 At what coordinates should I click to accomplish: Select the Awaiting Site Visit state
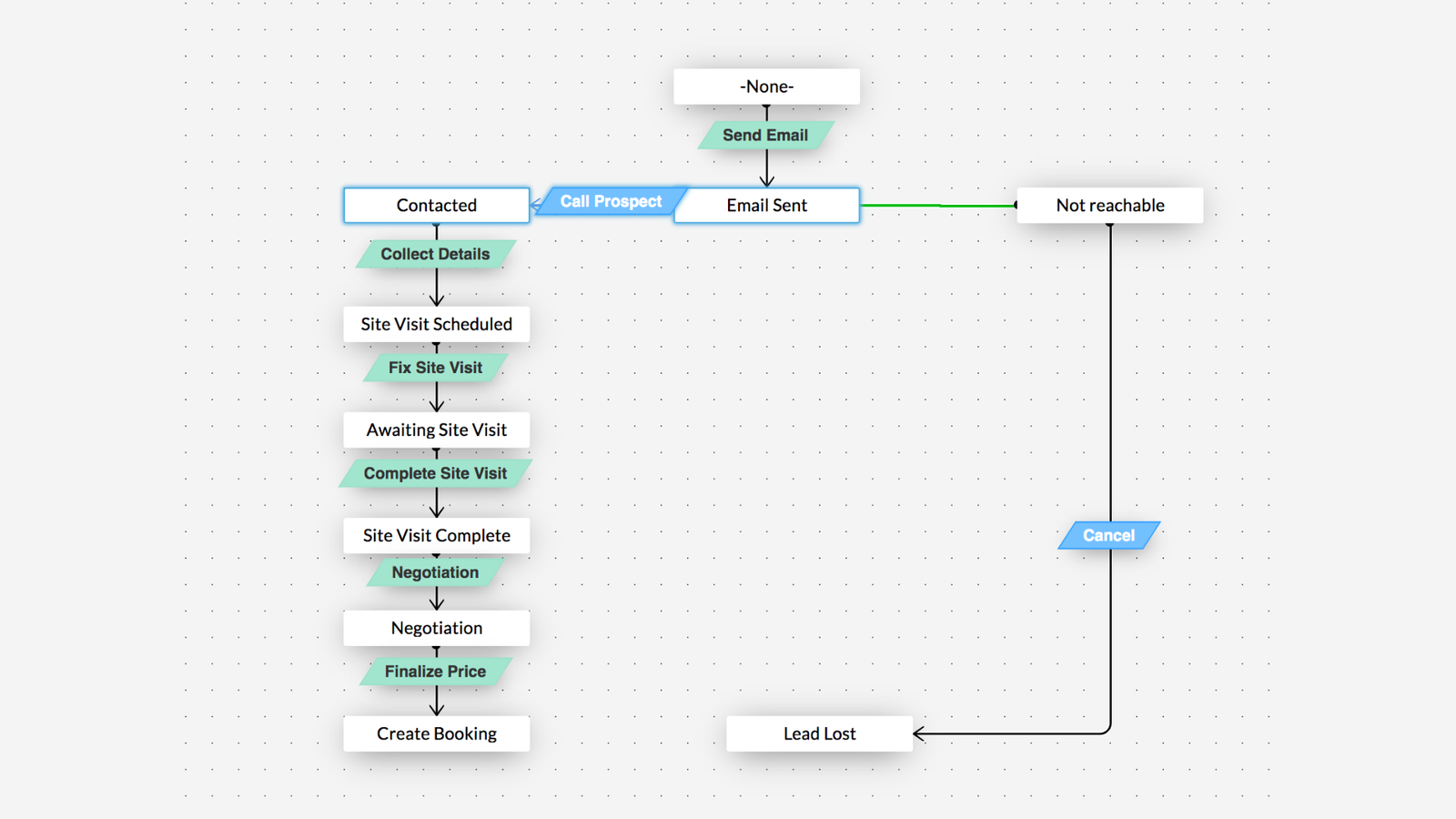[x=437, y=430]
